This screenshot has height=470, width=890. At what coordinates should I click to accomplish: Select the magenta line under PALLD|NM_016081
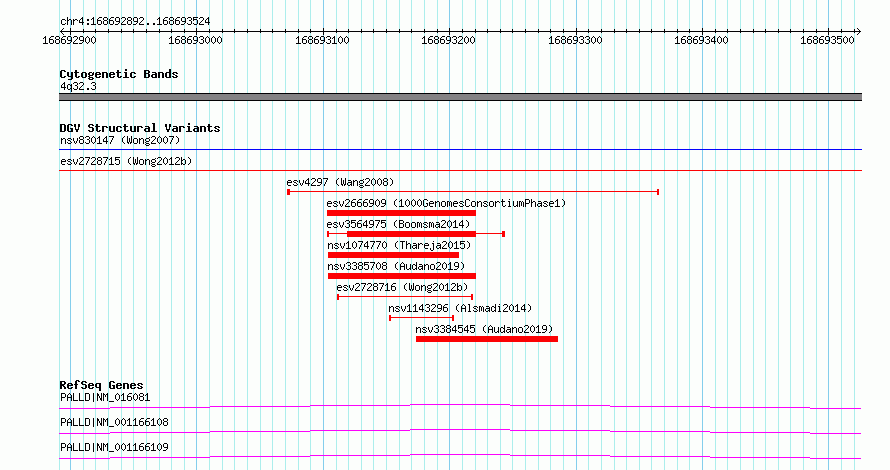coord(460,406)
